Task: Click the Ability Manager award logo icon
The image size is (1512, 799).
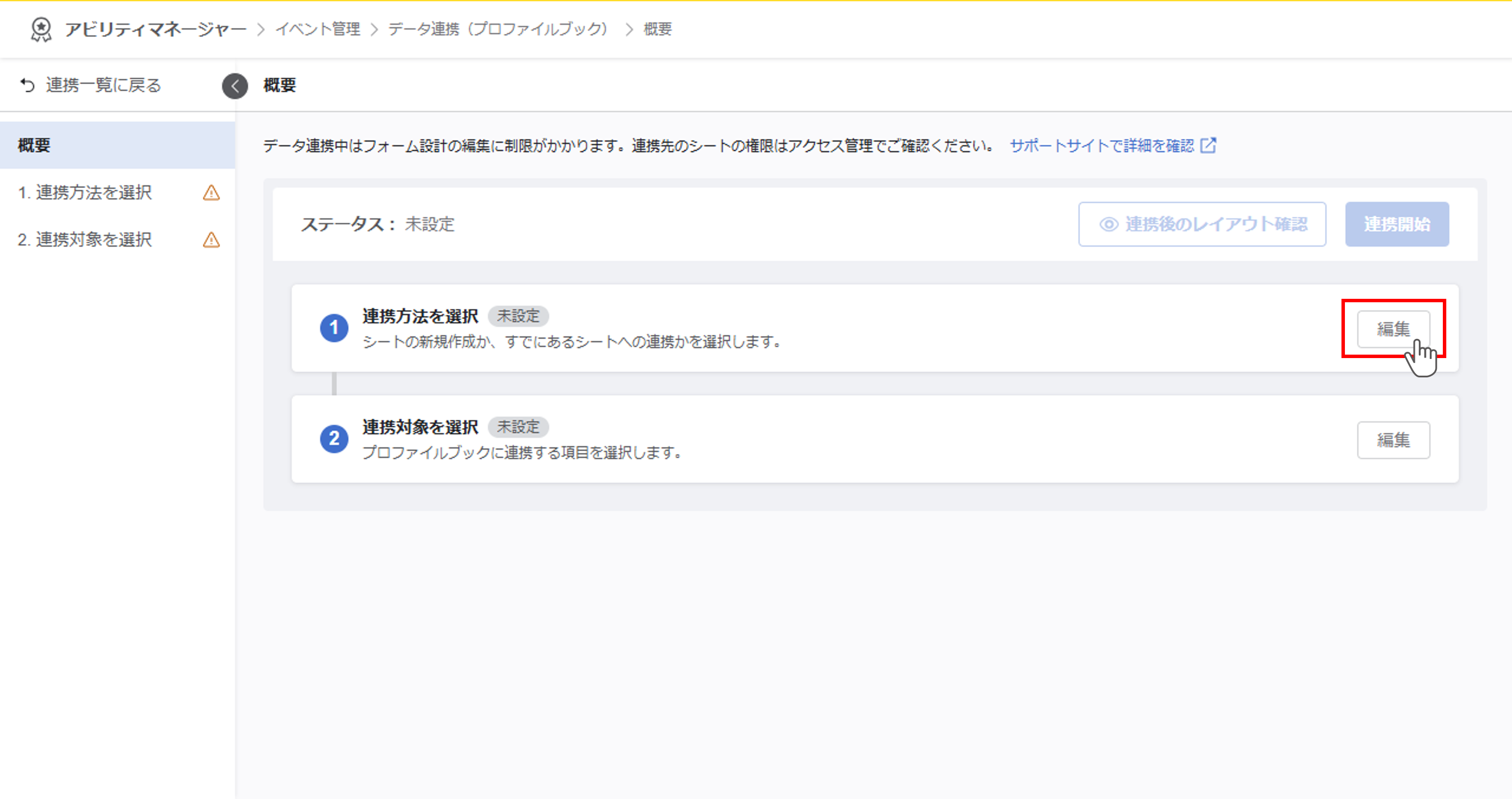Action: (x=41, y=29)
